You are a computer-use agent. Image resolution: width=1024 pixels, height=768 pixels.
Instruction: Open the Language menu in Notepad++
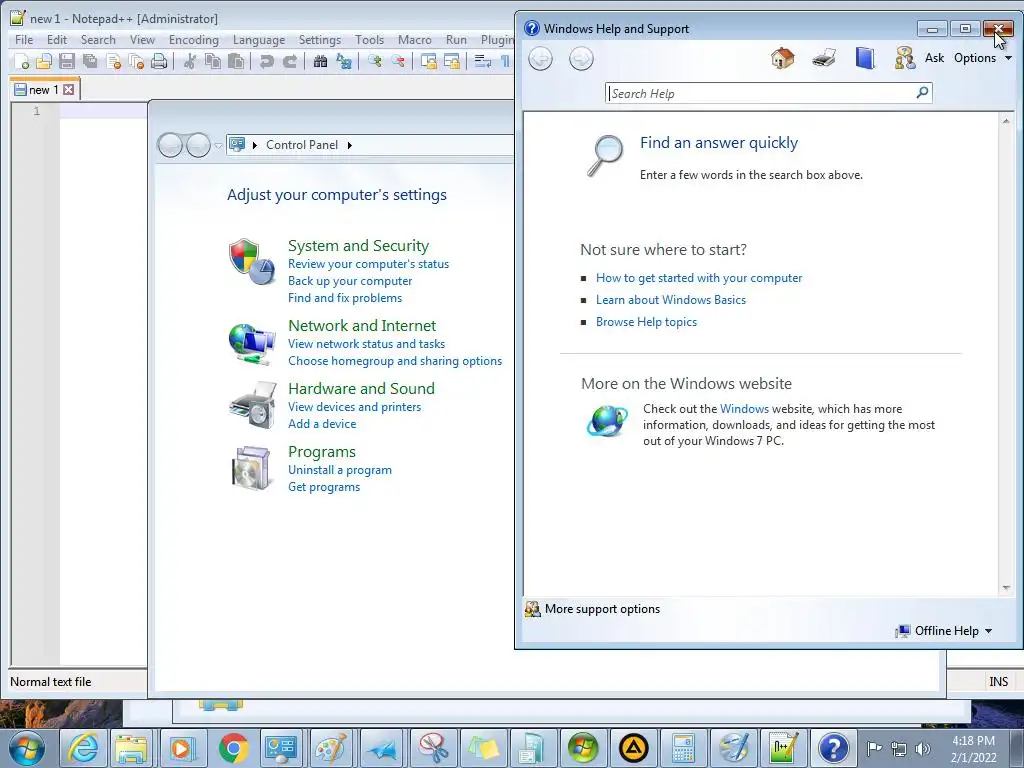coord(259,40)
